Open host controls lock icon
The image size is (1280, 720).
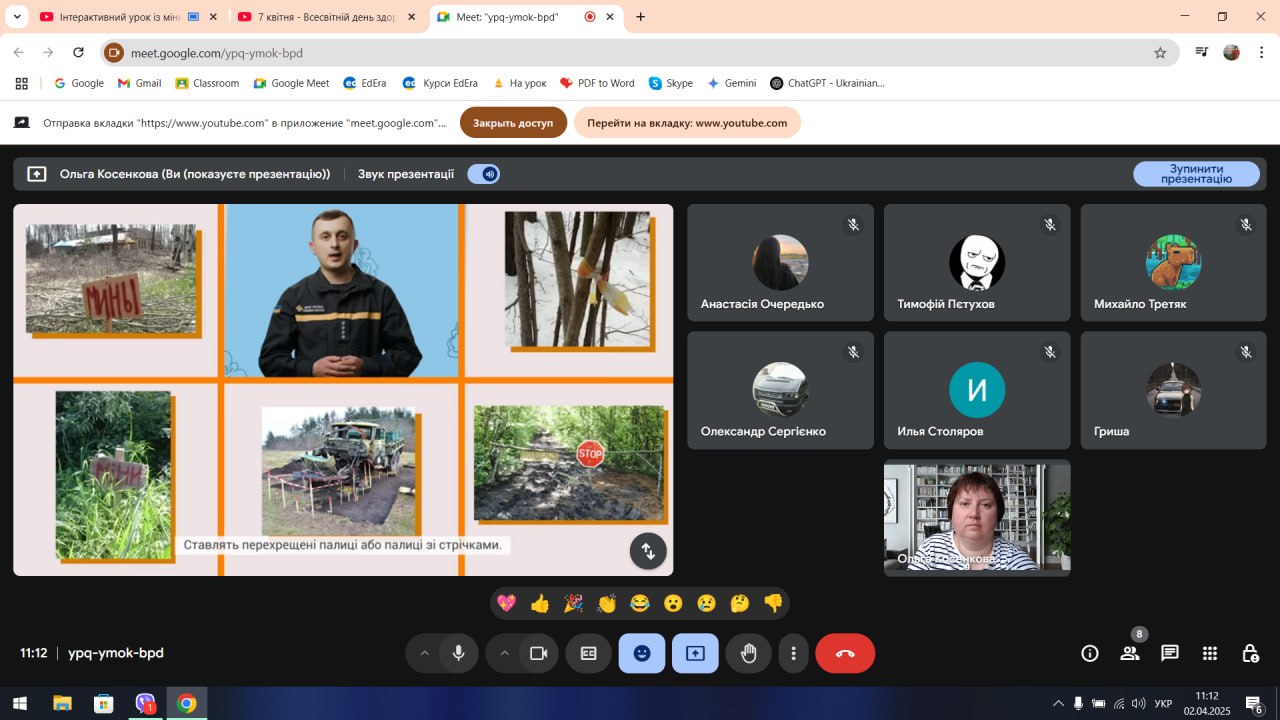(1250, 653)
